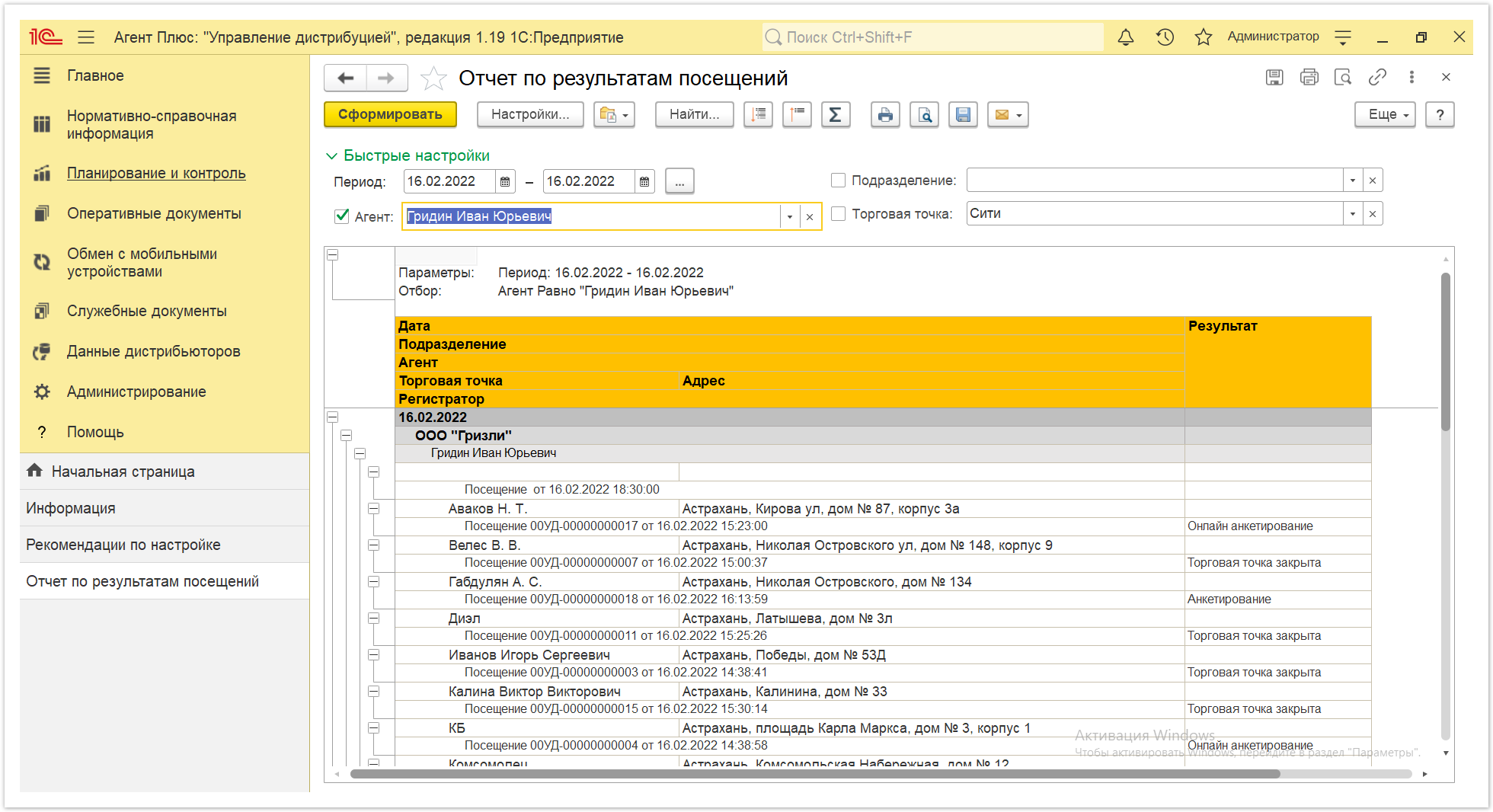The image size is (1493, 812).
Task: Click Сформировать button
Action: (390, 115)
